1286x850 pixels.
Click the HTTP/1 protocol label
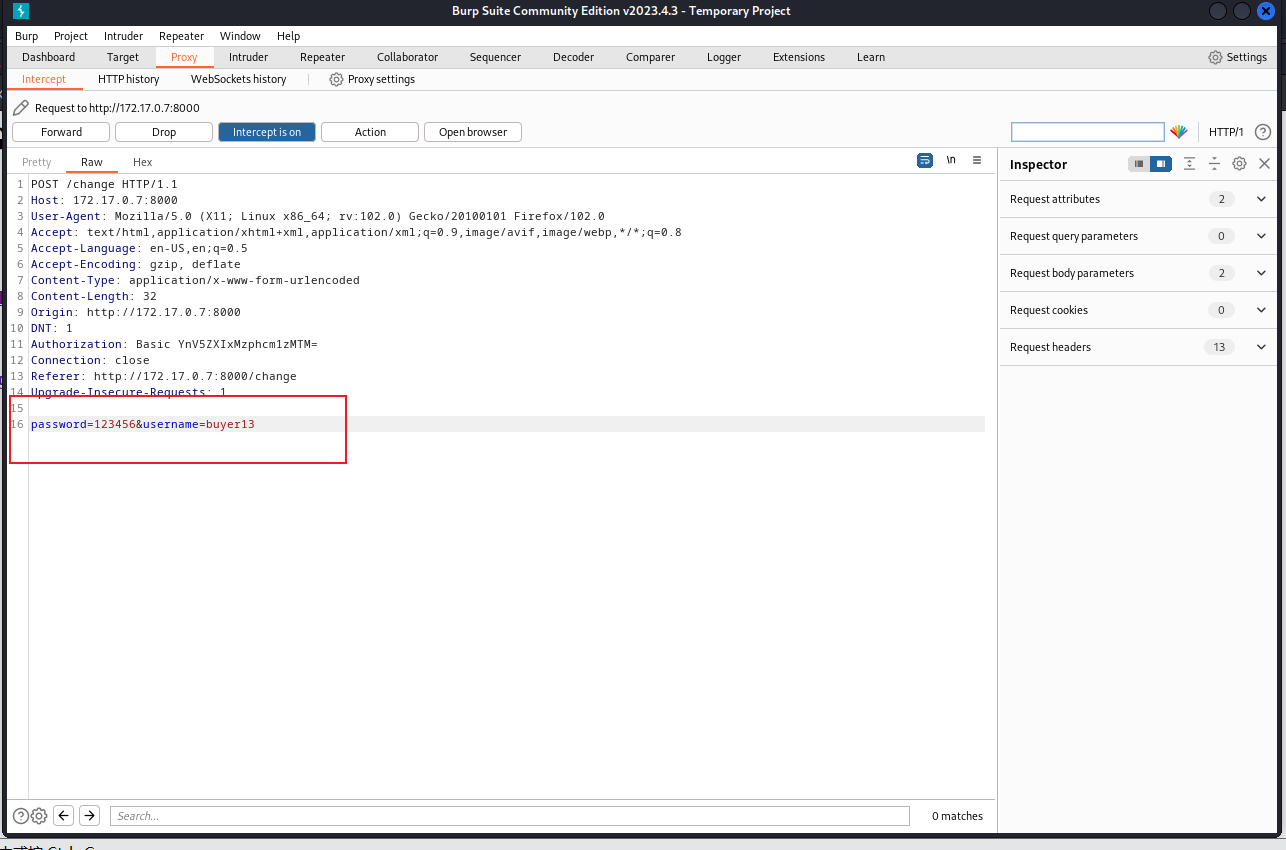[1226, 132]
